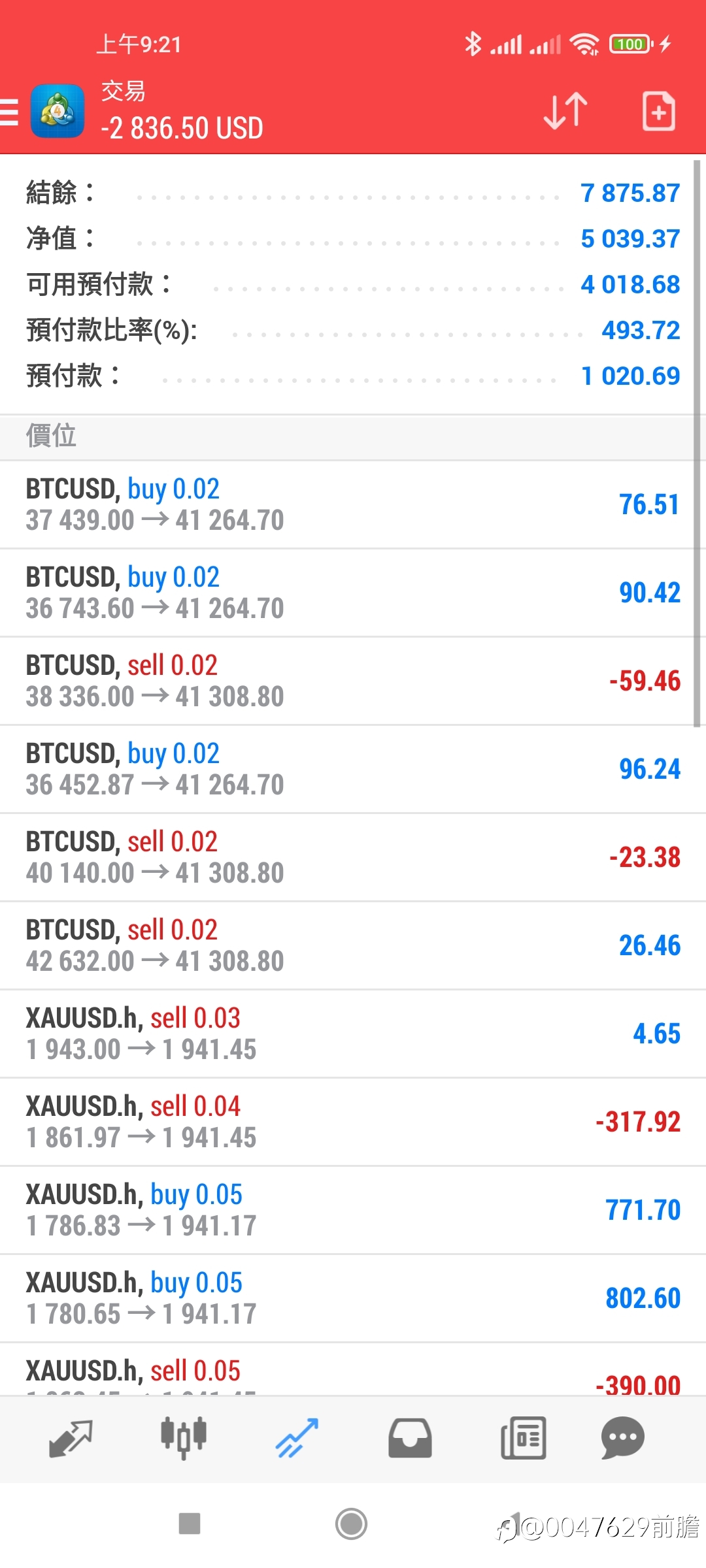Open the Chat speech-bubble icon
This screenshot has width=706, height=1568.
(x=623, y=1439)
